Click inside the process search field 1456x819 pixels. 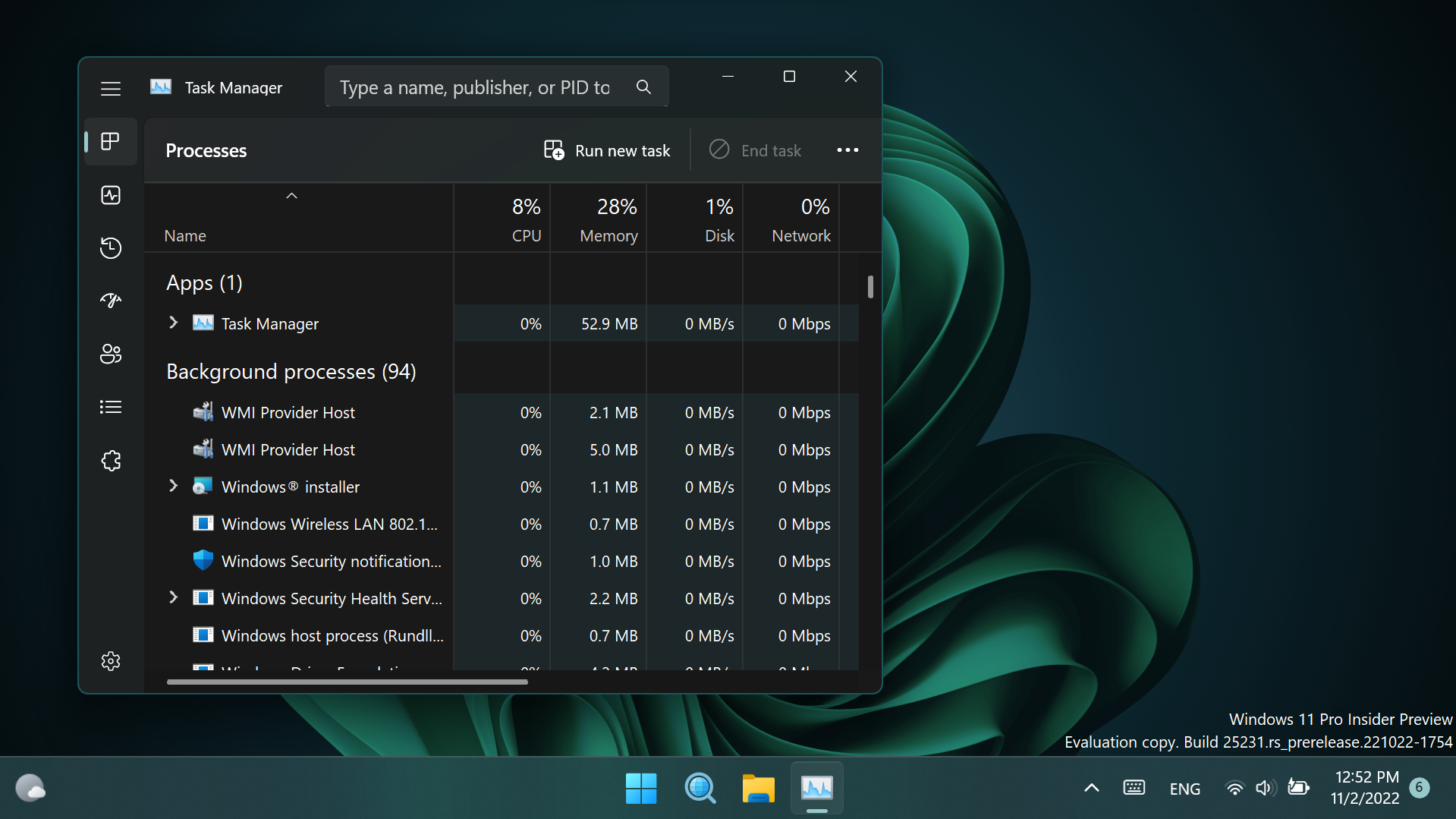tap(474, 87)
